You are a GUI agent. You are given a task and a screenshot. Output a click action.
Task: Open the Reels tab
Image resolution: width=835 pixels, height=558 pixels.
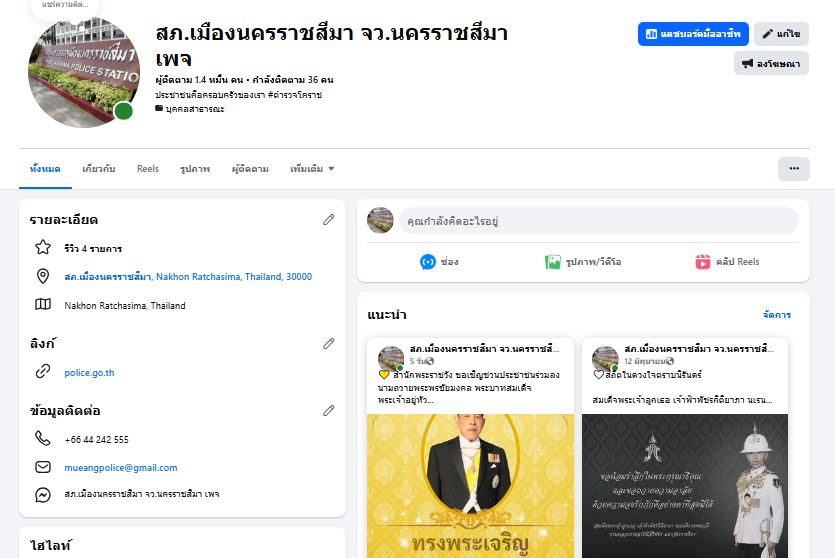point(148,169)
